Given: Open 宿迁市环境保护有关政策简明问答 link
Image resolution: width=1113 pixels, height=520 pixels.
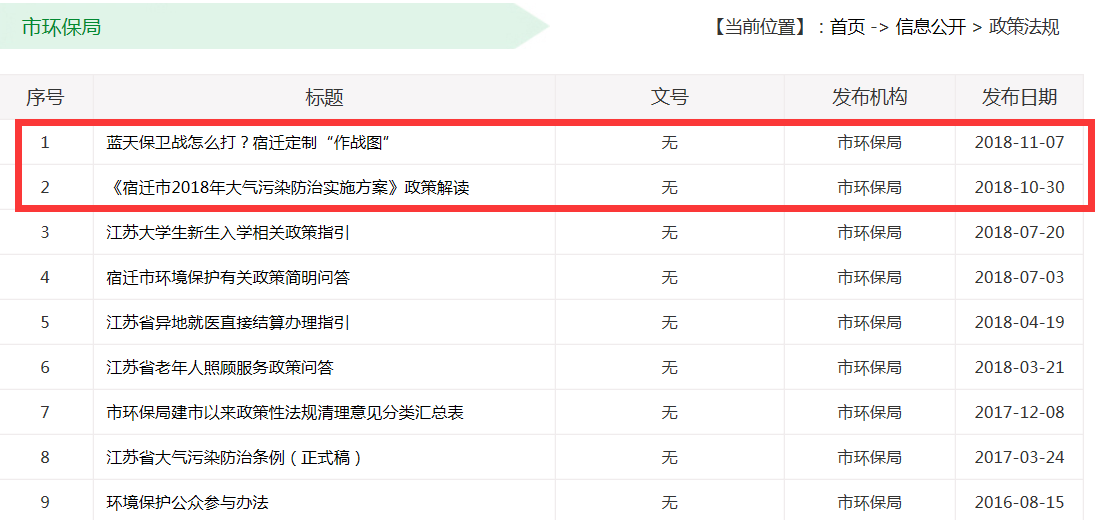Looking at the screenshot, I should click(227, 277).
